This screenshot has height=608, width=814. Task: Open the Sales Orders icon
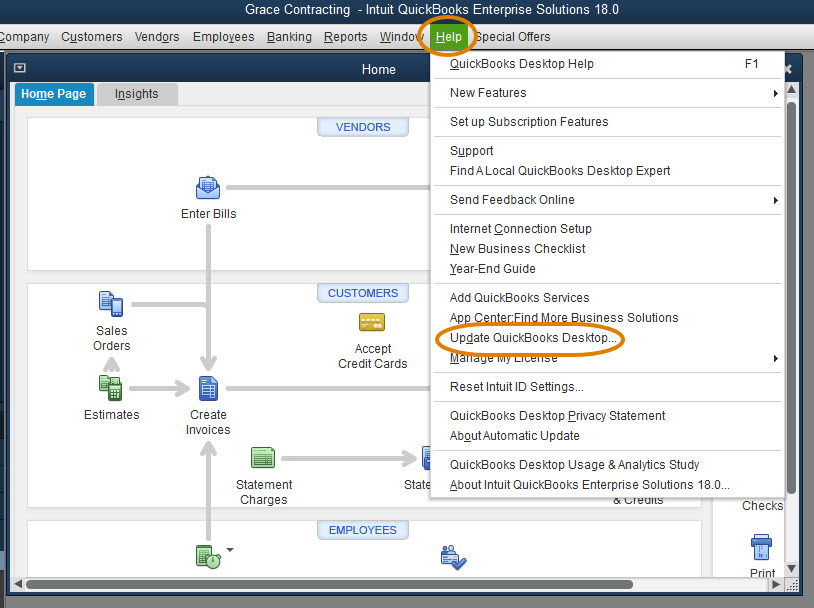[111, 304]
